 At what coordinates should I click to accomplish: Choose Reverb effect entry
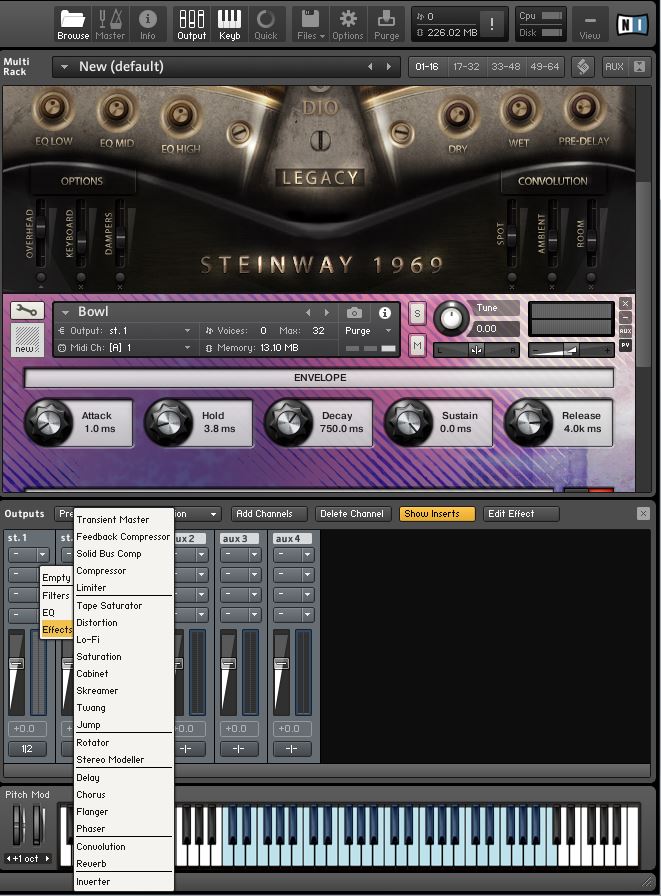click(124, 864)
